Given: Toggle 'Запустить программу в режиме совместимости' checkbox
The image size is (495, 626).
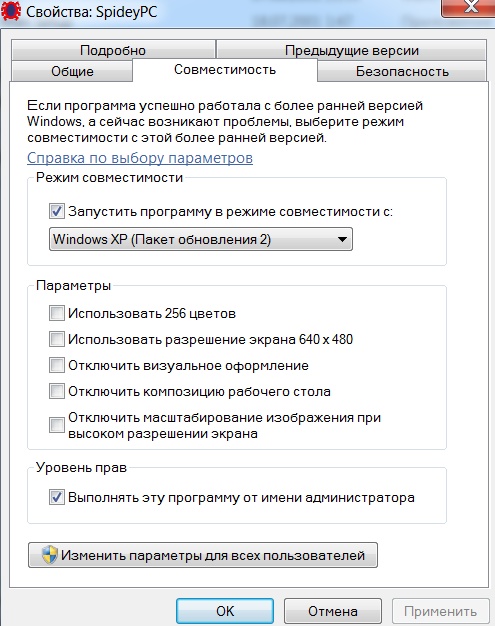Looking at the screenshot, I should 57,211.
